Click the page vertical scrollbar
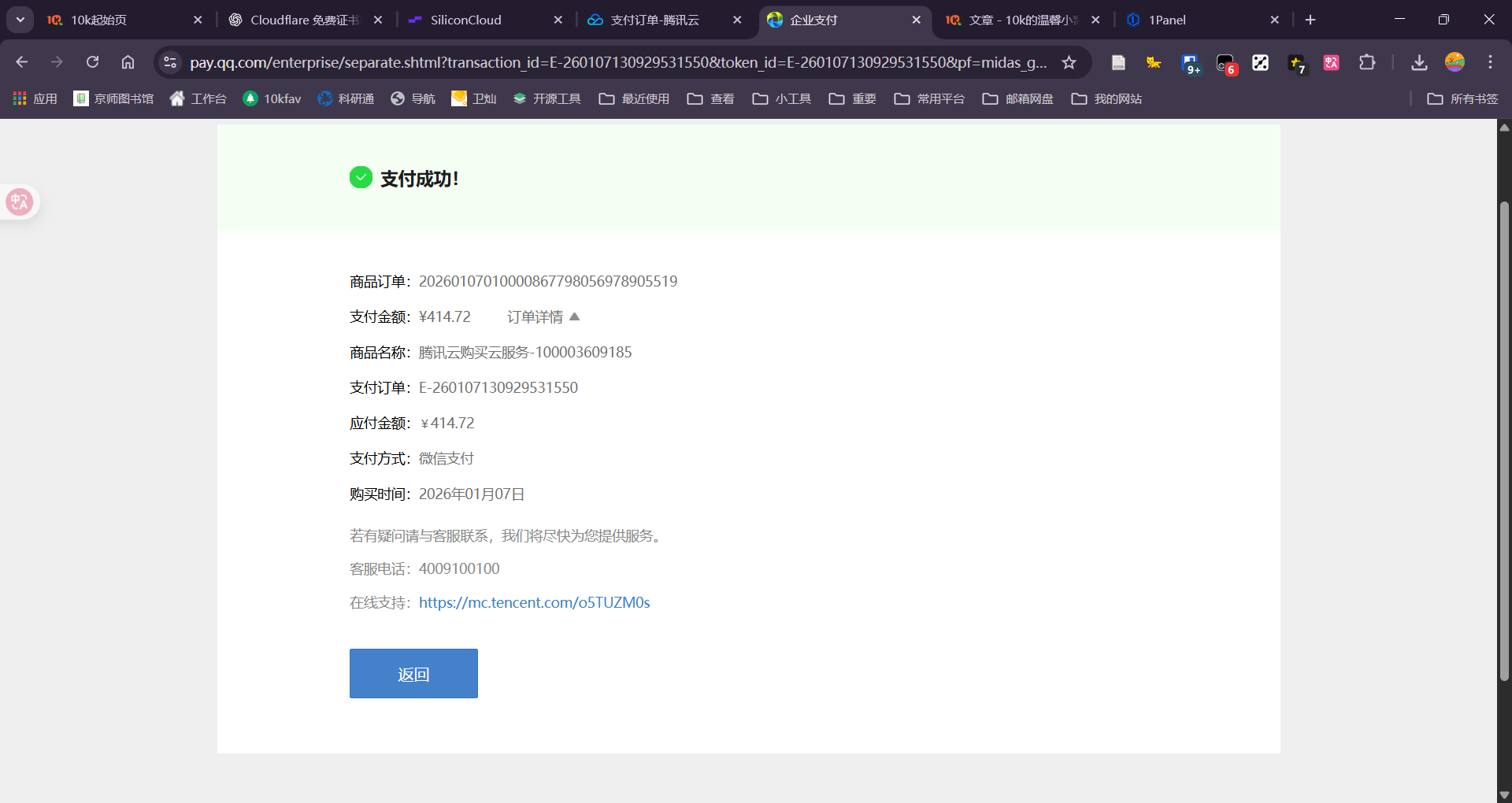1512x803 pixels. [1504, 441]
